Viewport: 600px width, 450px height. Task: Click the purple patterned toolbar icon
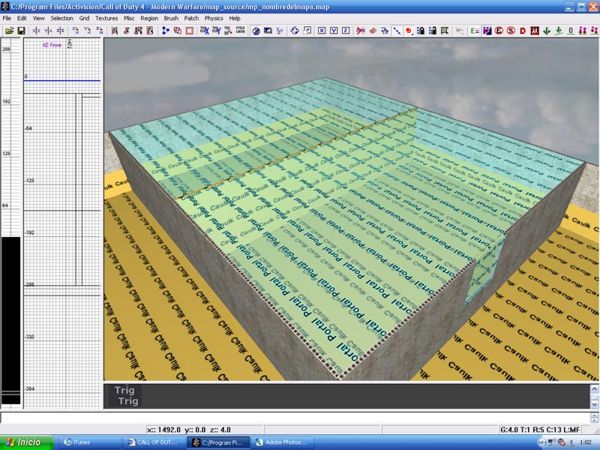(487, 31)
